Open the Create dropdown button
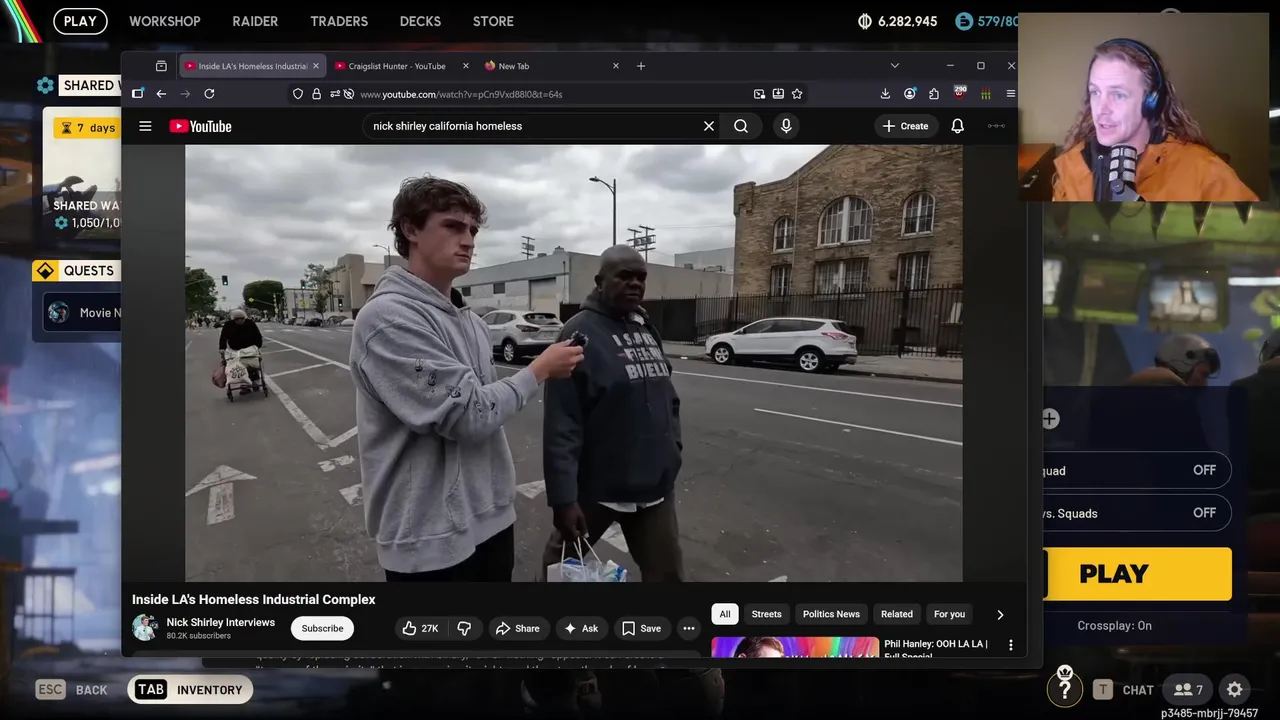Screen dimensions: 1280x720 click(x=905, y=126)
